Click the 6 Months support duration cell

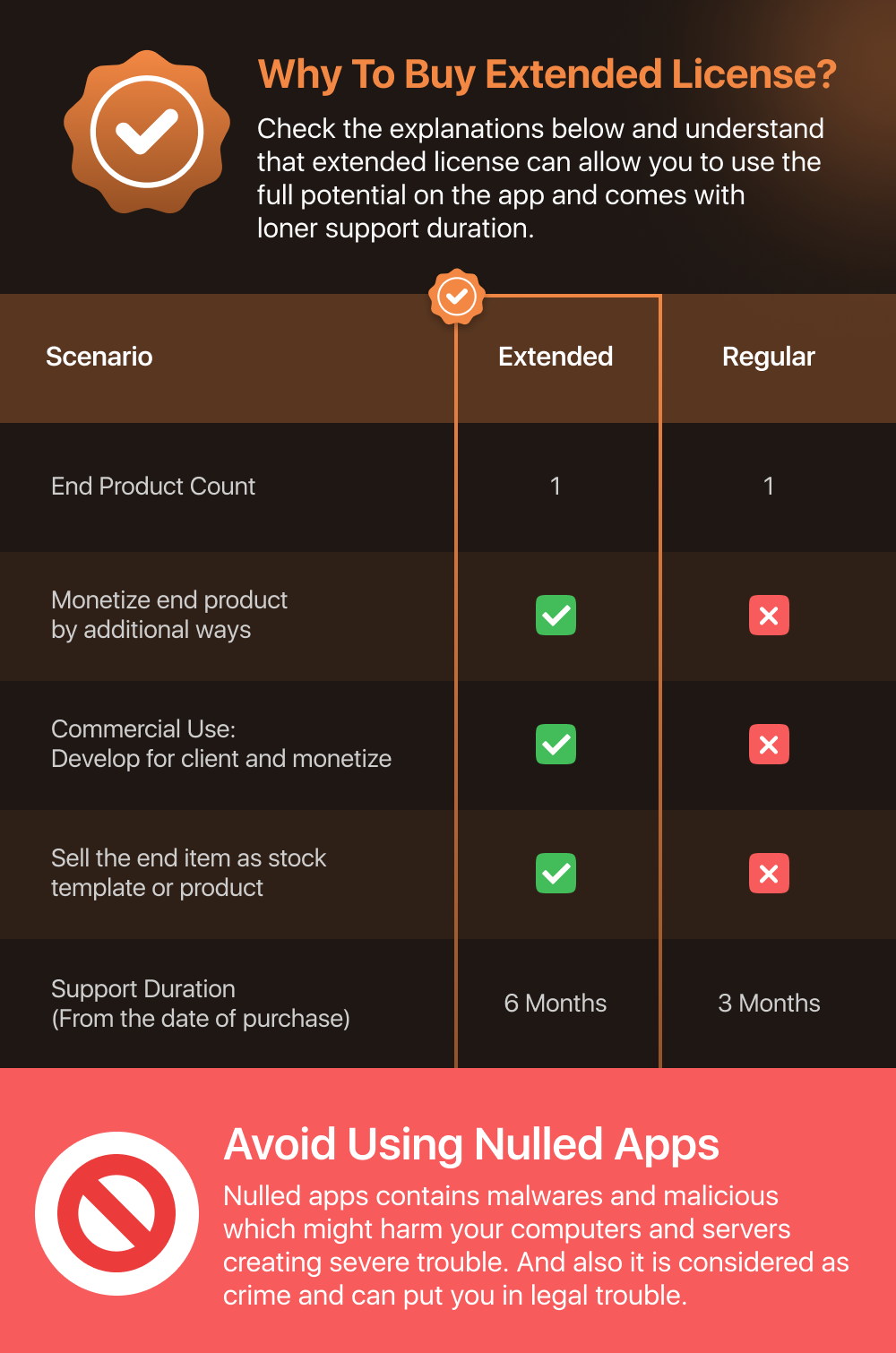(x=556, y=1003)
